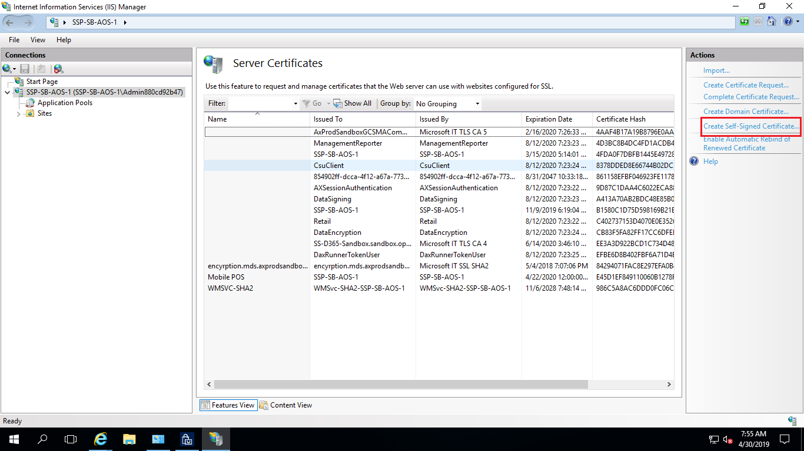Switch to Content View tab
Viewport: 804px width, 451px height.
[x=286, y=405]
